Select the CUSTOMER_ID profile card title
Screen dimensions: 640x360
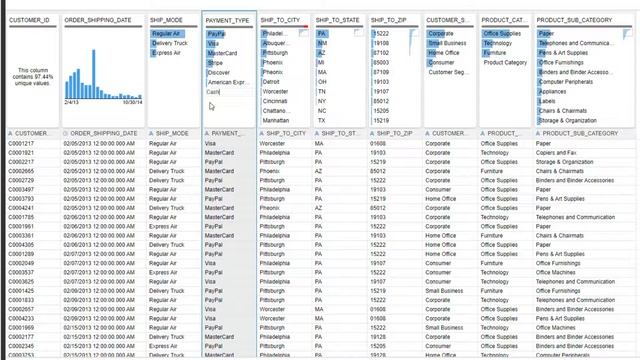29,20
